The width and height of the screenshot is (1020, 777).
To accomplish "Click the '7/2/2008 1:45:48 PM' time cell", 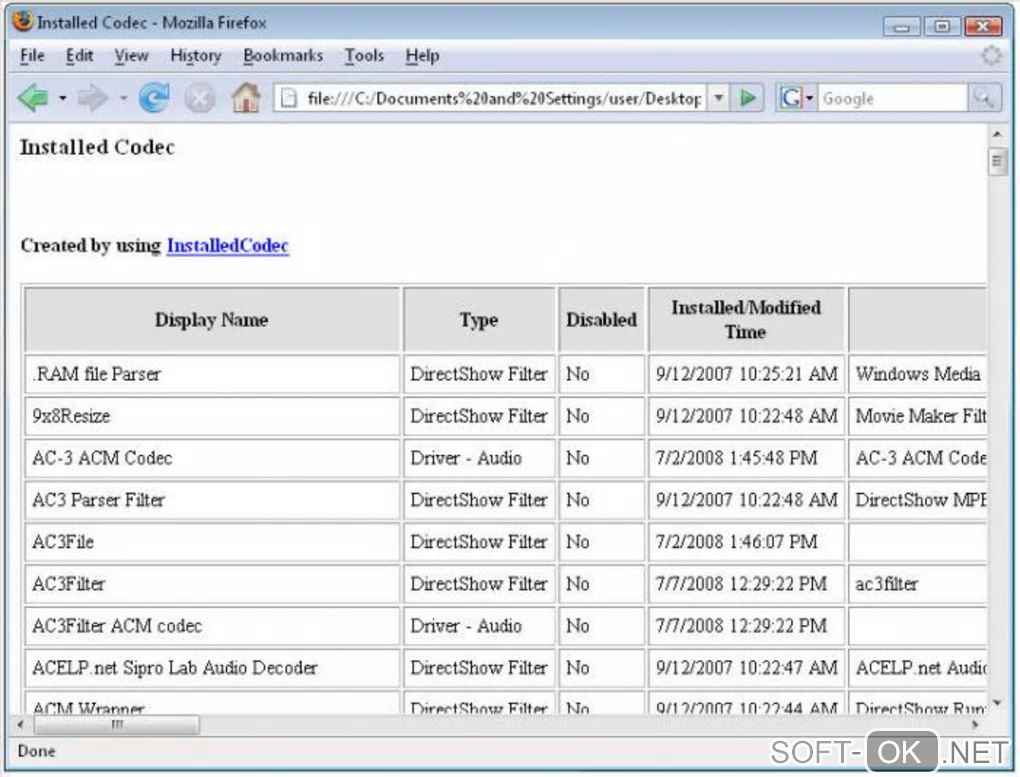I will (746, 458).
